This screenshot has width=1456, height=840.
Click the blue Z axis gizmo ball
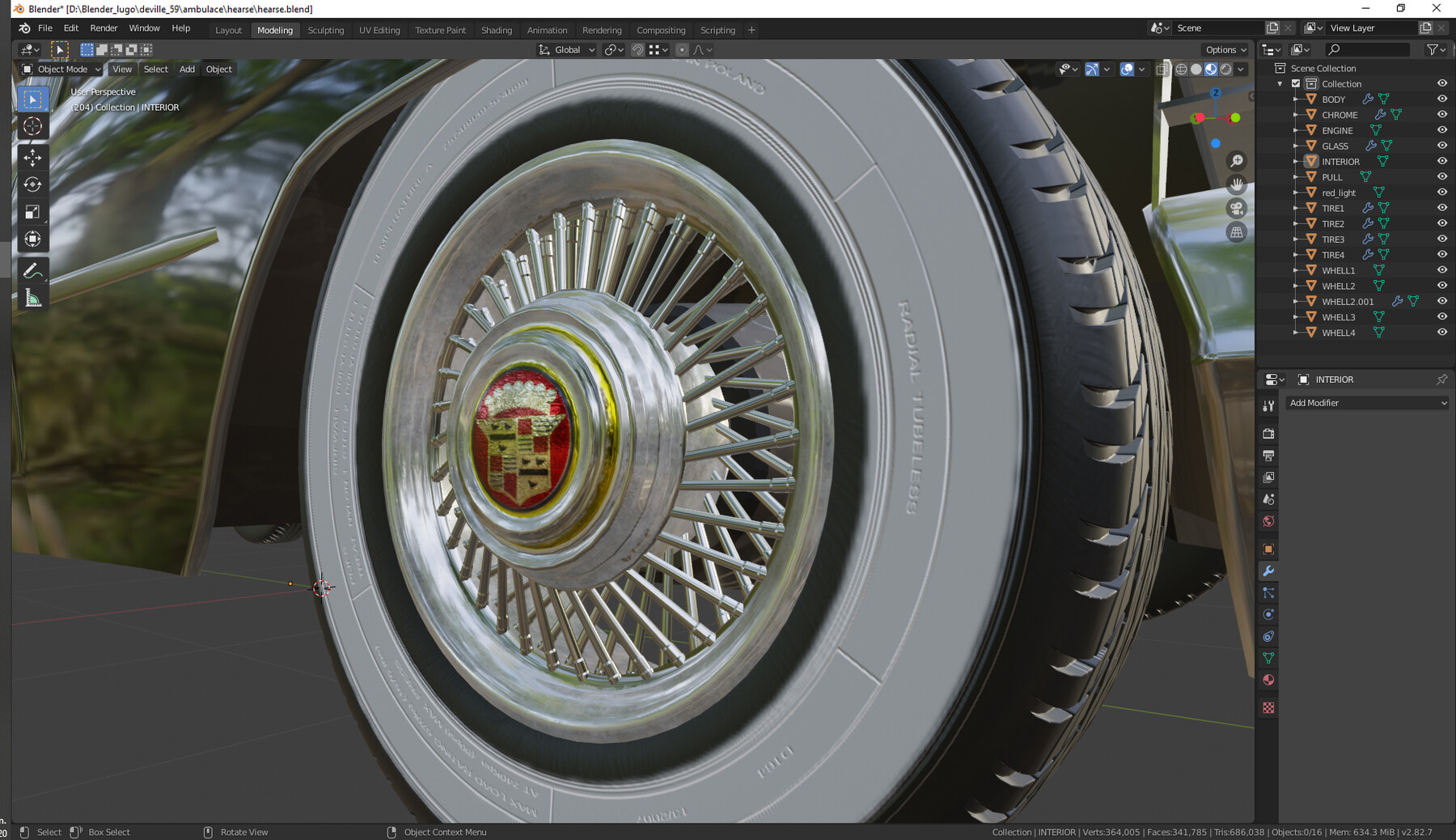(x=1215, y=93)
